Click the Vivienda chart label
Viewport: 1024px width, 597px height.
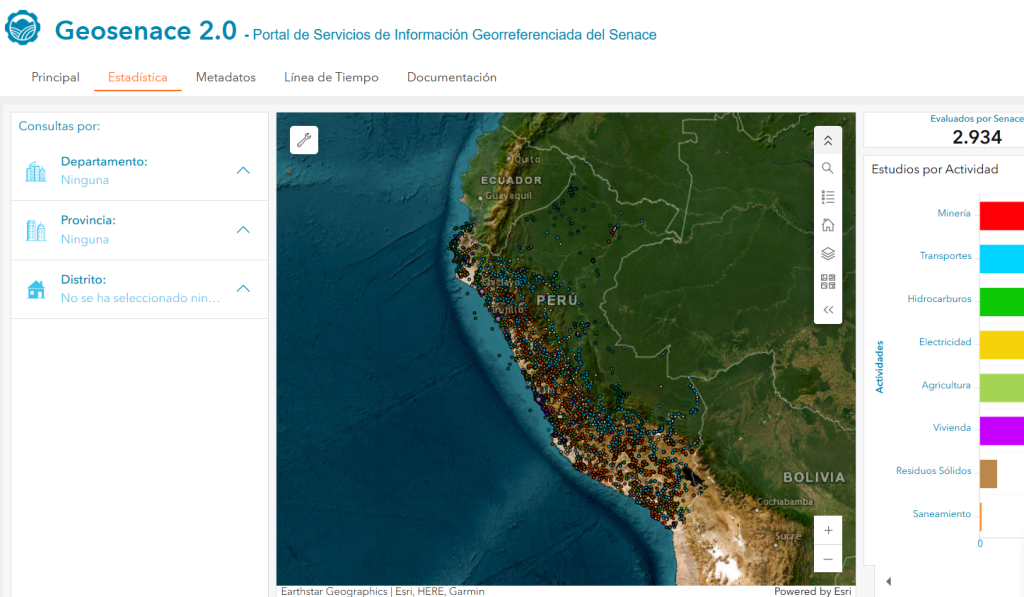pyautogui.click(x=952, y=427)
